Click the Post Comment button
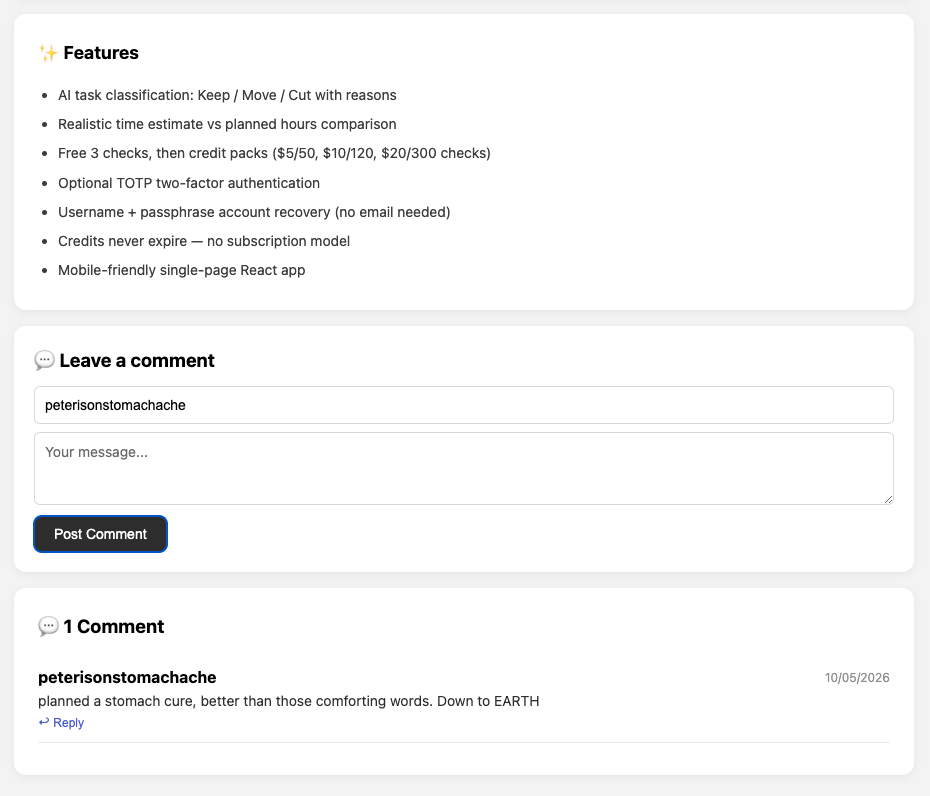The height and width of the screenshot is (796, 930). point(100,534)
